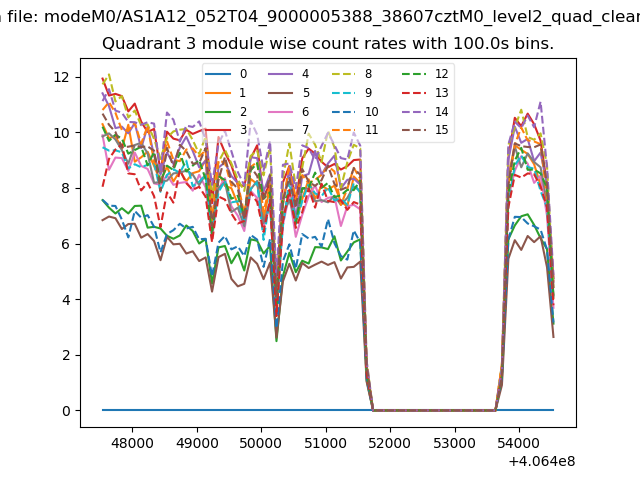
Task: Click dashed red legend entry 13
Action: pos(412,93)
